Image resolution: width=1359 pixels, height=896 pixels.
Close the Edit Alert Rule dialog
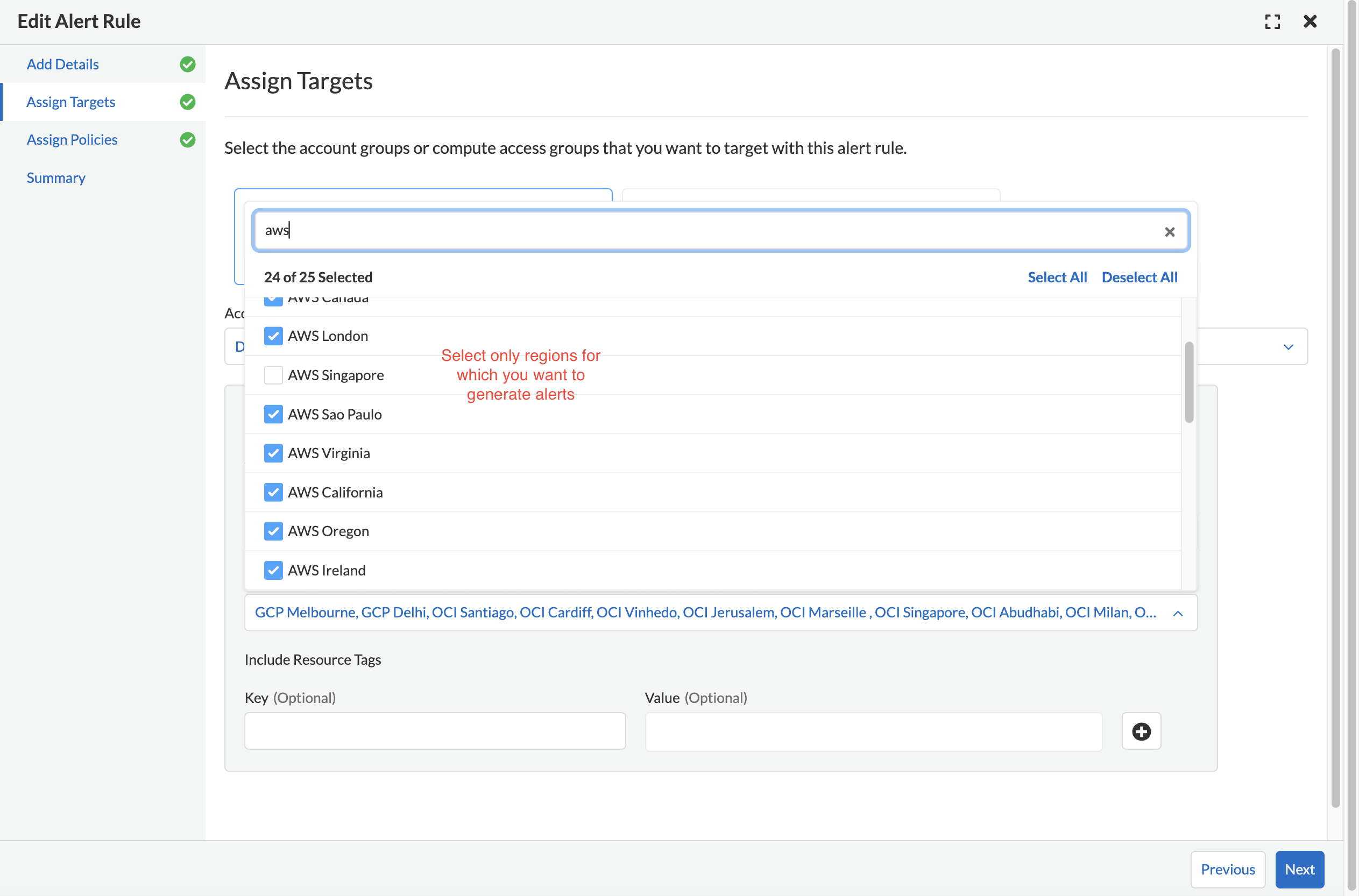pyautogui.click(x=1310, y=22)
